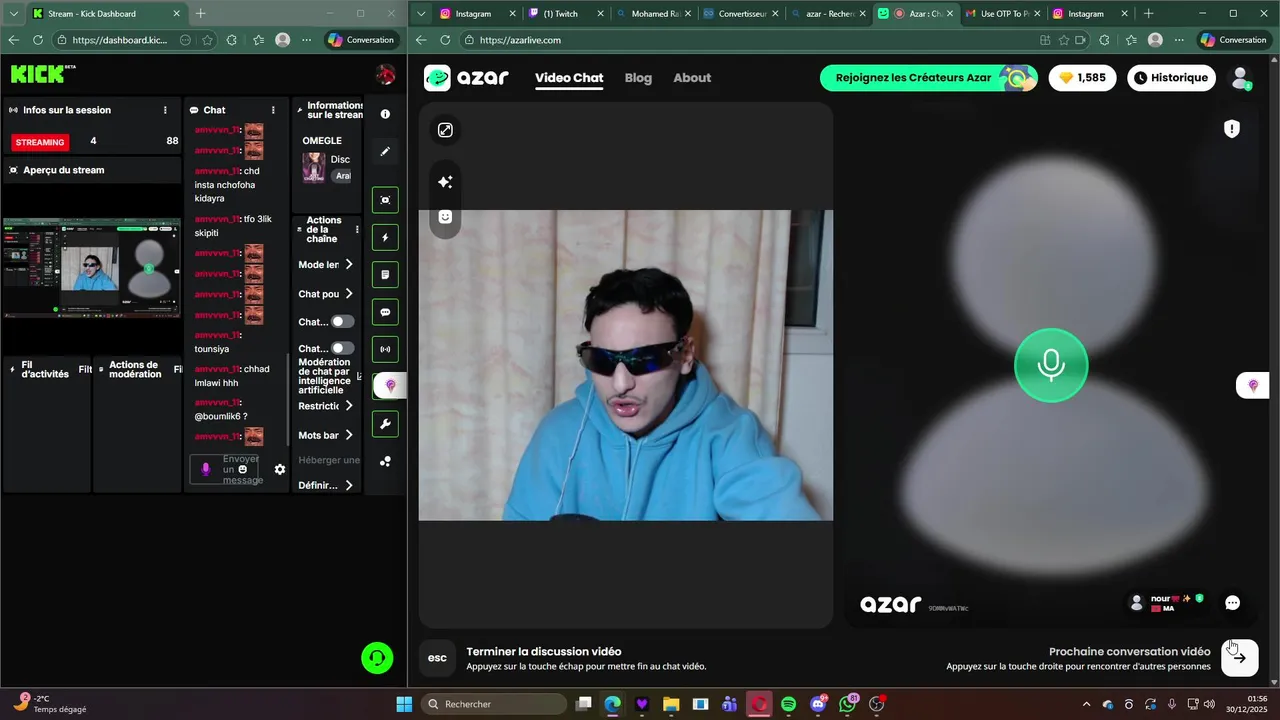The image size is (1280, 720).
Task: Click the pencil edit icon in Kick sidebar
Action: (385, 152)
